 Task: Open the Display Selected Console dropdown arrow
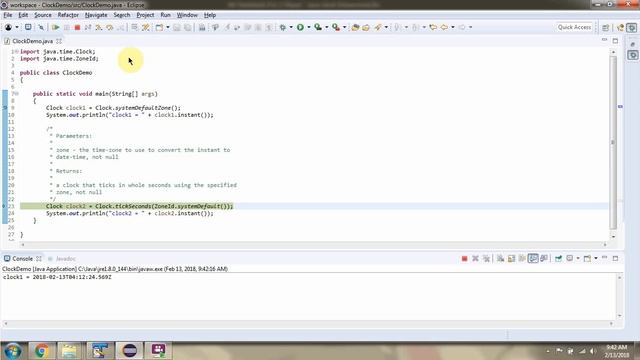(x=578, y=258)
